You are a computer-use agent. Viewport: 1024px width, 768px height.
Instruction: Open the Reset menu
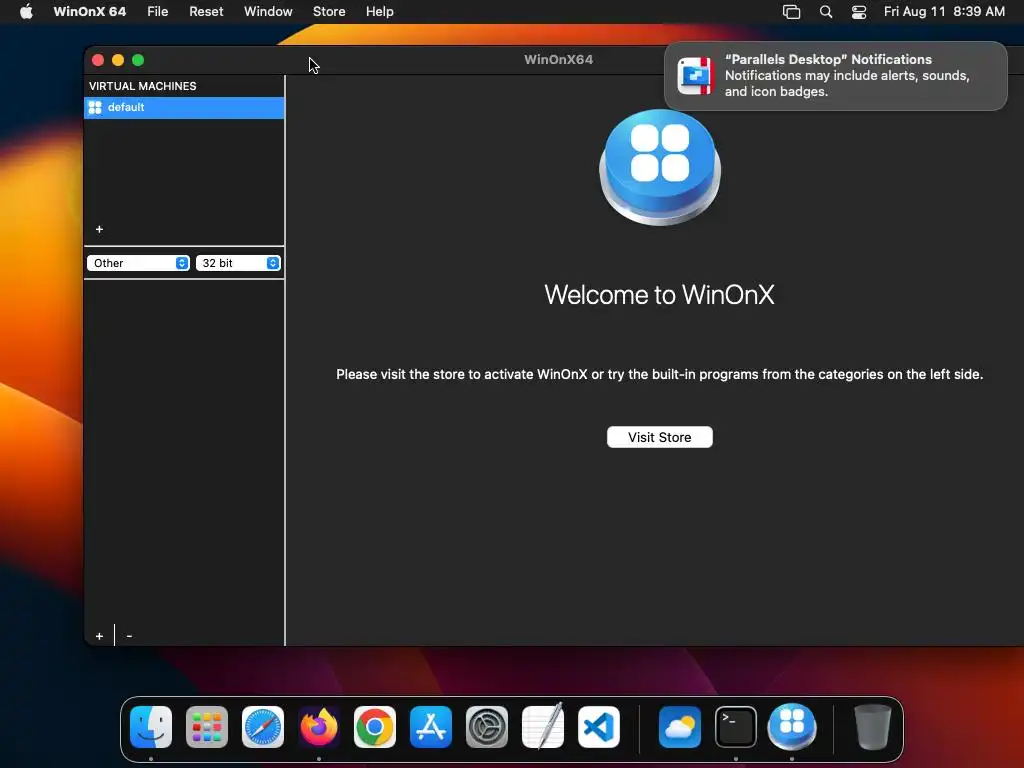pyautogui.click(x=206, y=12)
